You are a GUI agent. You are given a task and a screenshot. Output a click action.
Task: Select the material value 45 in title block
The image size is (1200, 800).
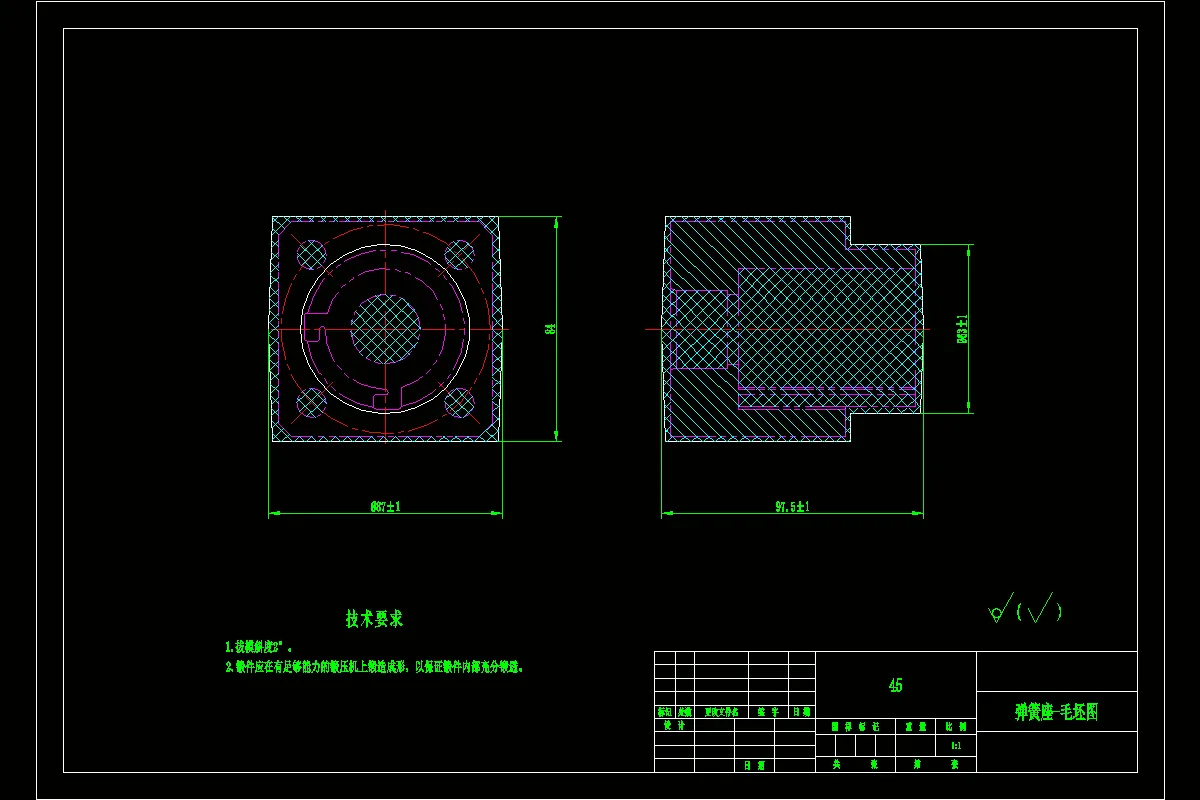tap(895, 685)
